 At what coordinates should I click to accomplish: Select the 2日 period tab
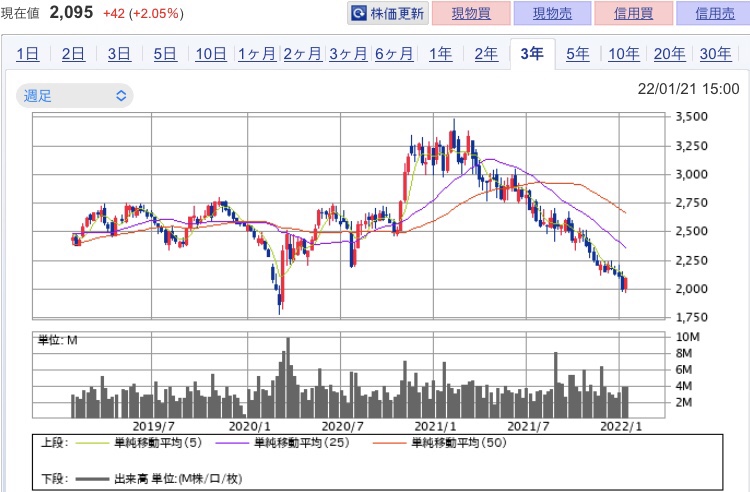[73, 54]
